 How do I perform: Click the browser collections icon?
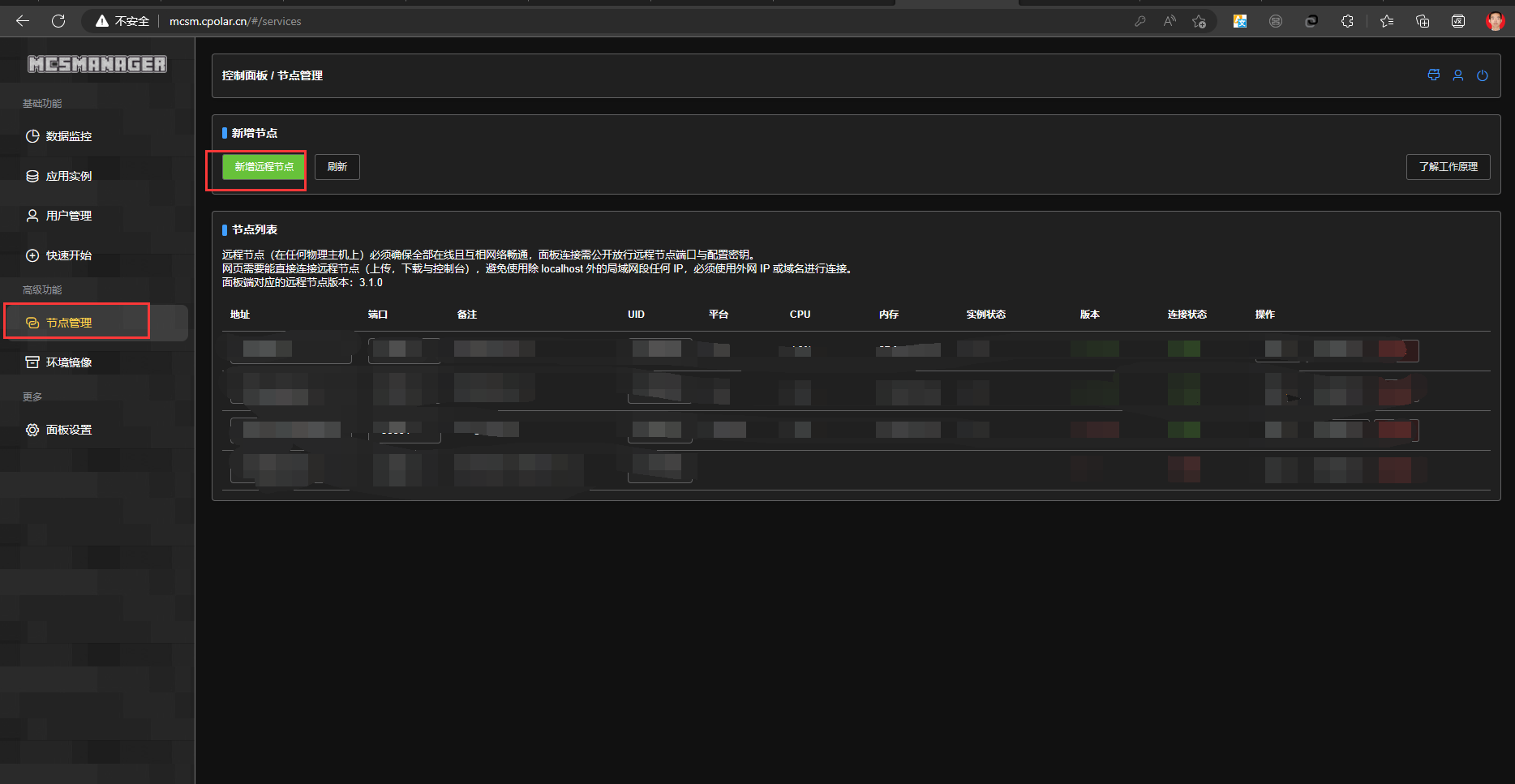[x=1422, y=21]
